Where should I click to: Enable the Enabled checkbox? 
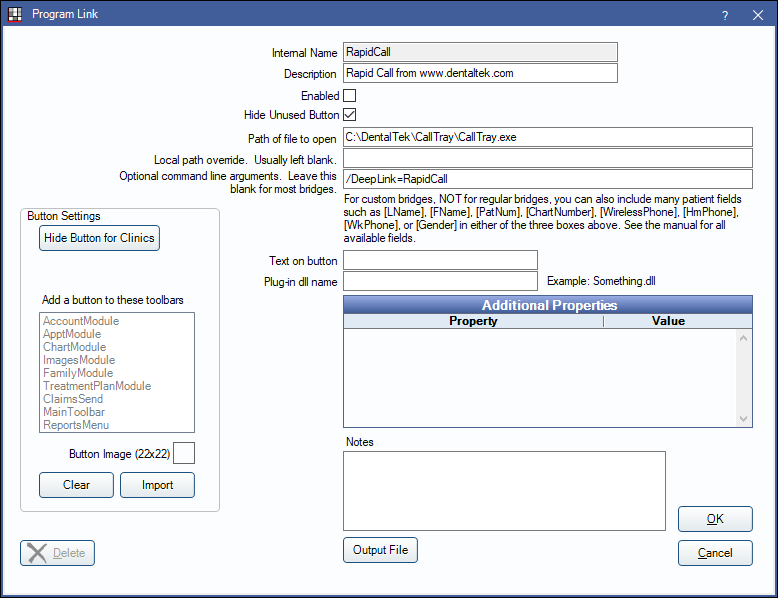[x=350, y=95]
